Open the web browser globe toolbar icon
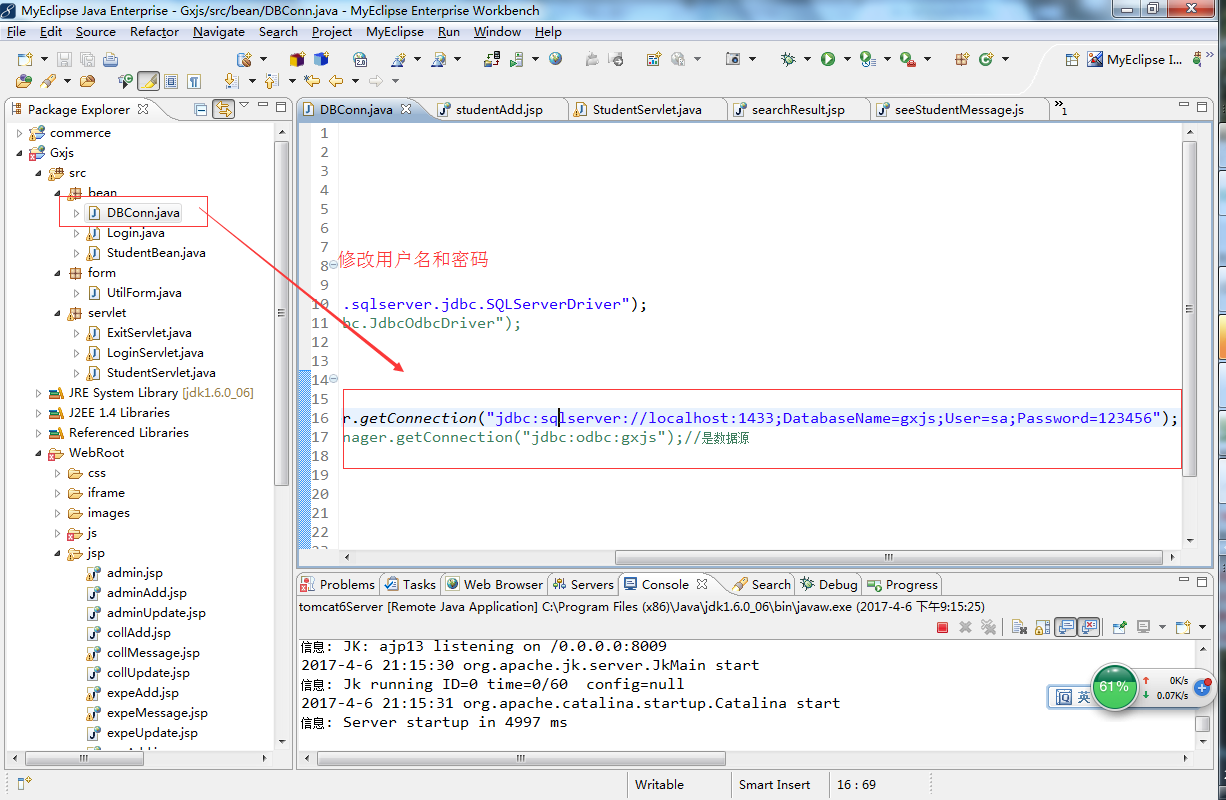The image size is (1226, 800). point(555,59)
